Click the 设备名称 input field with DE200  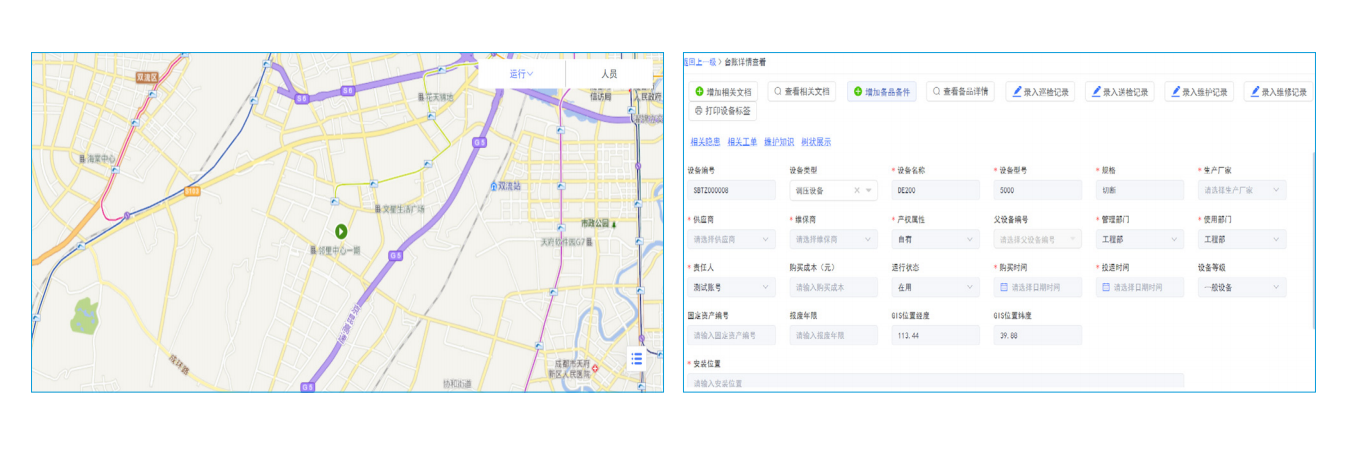pos(934,190)
